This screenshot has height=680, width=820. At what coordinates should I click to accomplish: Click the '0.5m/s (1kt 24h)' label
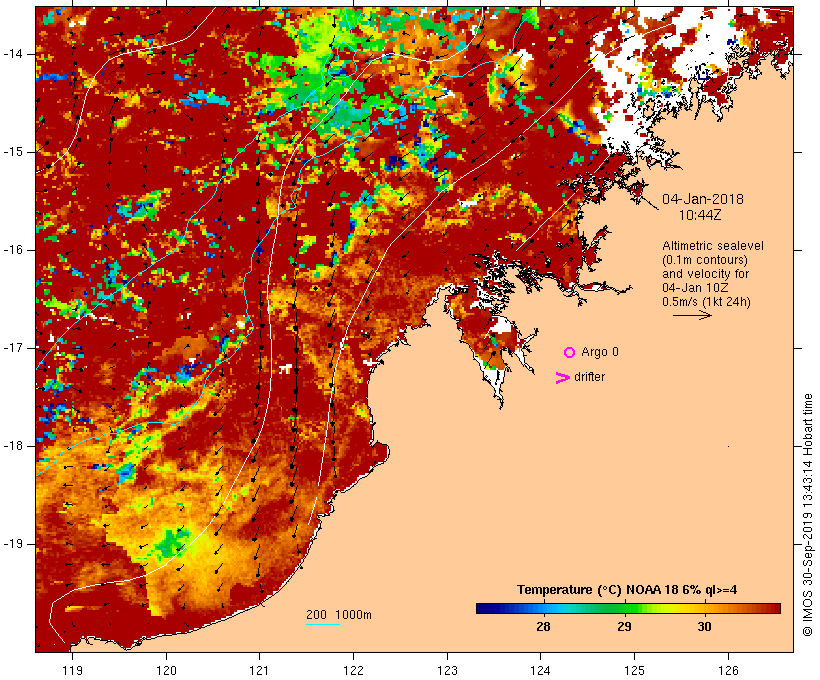pyautogui.click(x=706, y=302)
